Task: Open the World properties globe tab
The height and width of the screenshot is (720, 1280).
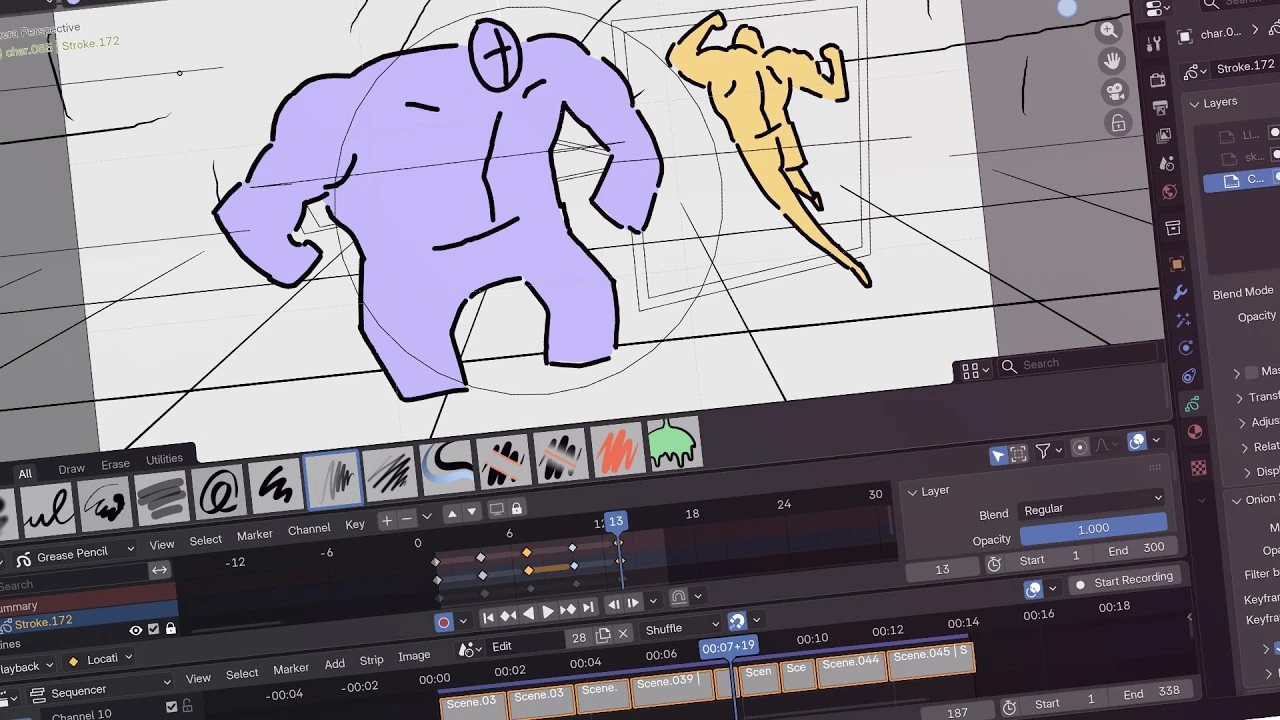Action: [x=1170, y=192]
